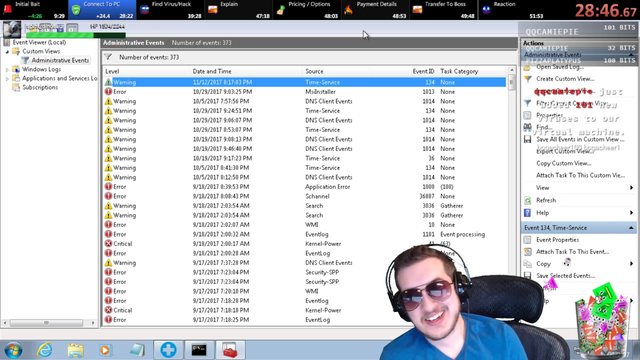Click the Critical icon for 9/18/2017 Kernel-Power
Viewport: 640px width, 360px height.
click(x=108, y=244)
